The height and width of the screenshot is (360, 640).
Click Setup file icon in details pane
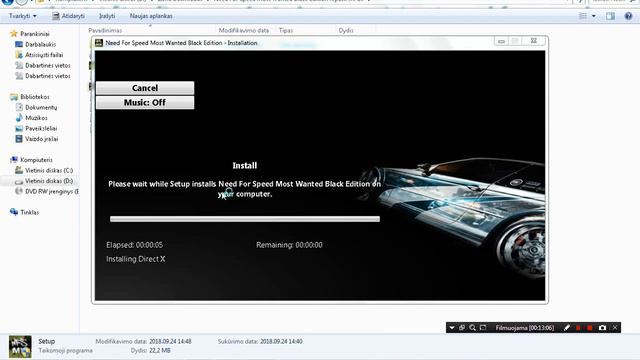click(20, 347)
